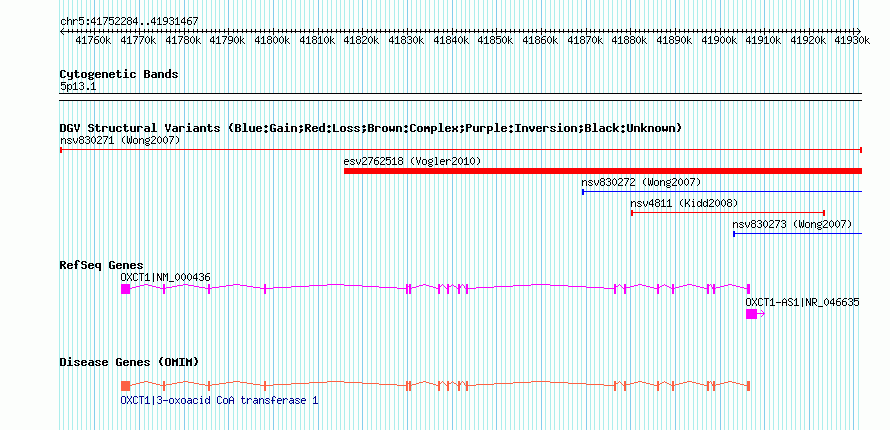Click the 41900k ruler tick label
The height and width of the screenshot is (430, 890).
click(719, 40)
